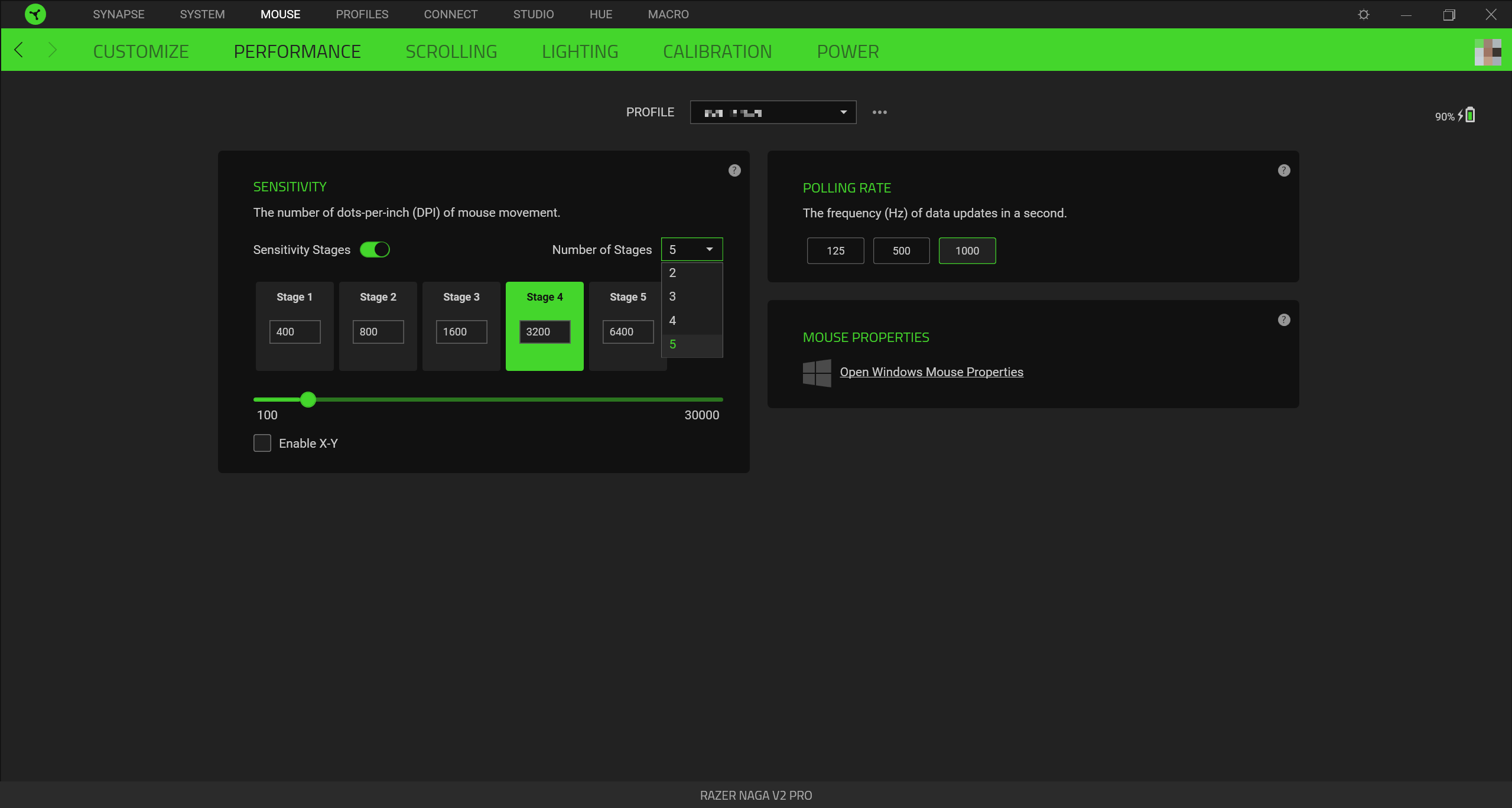Select the 125 polling rate button
Viewport: 1512px width, 808px height.
pos(835,251)
